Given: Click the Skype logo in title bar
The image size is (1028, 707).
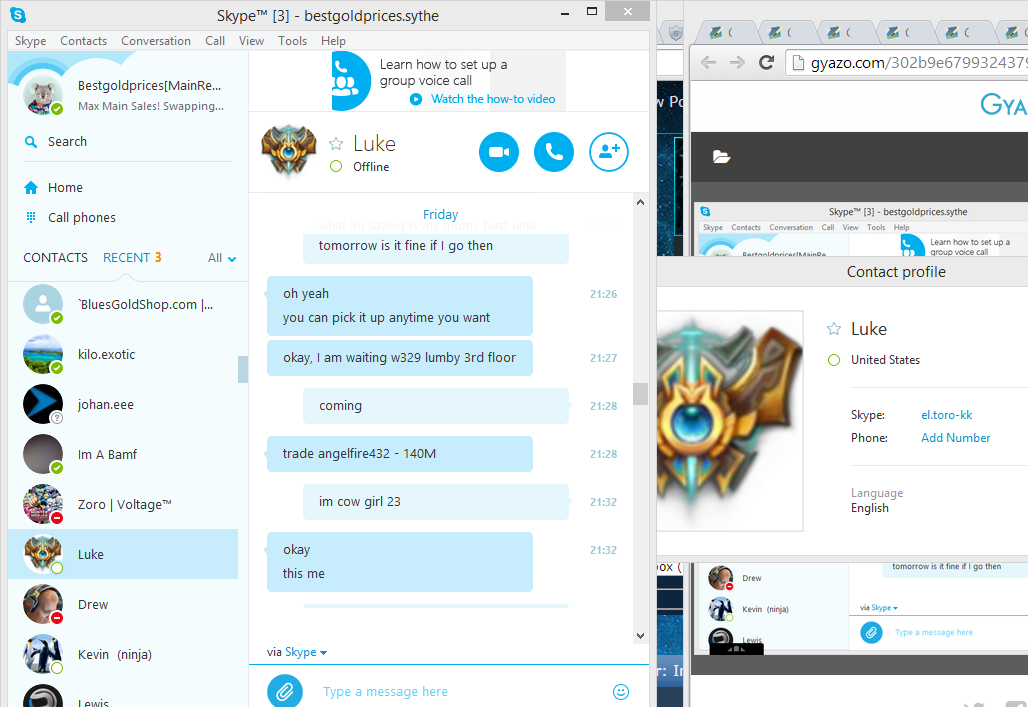Looking at the screenshot, I should 18,14.
